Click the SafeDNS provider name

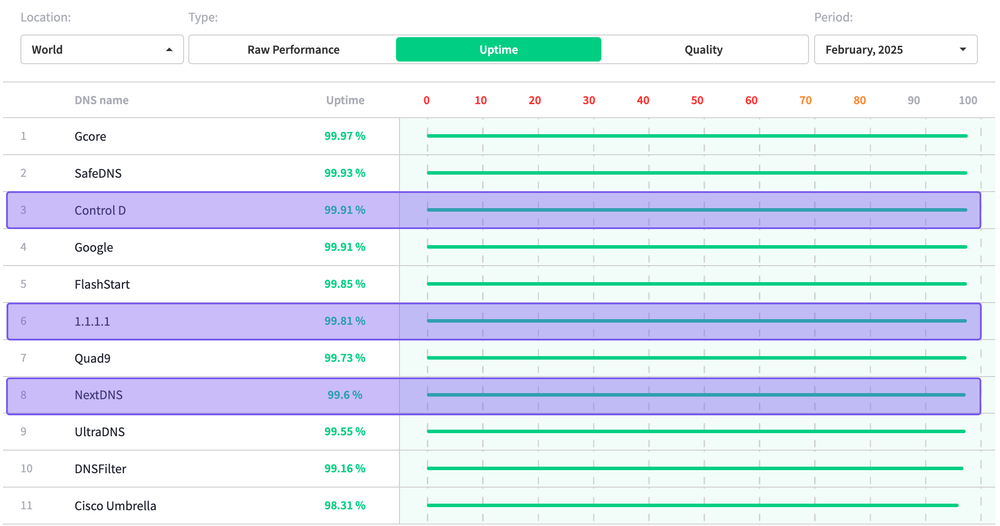click(x=100, y=173)
